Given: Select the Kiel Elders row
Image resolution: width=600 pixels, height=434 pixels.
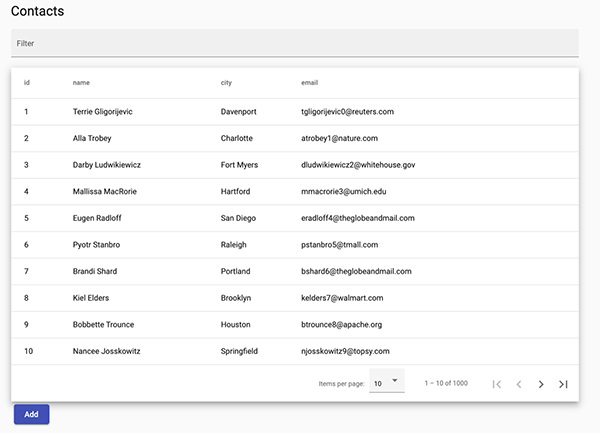Looking at the screenshot, I should [295, 298].
